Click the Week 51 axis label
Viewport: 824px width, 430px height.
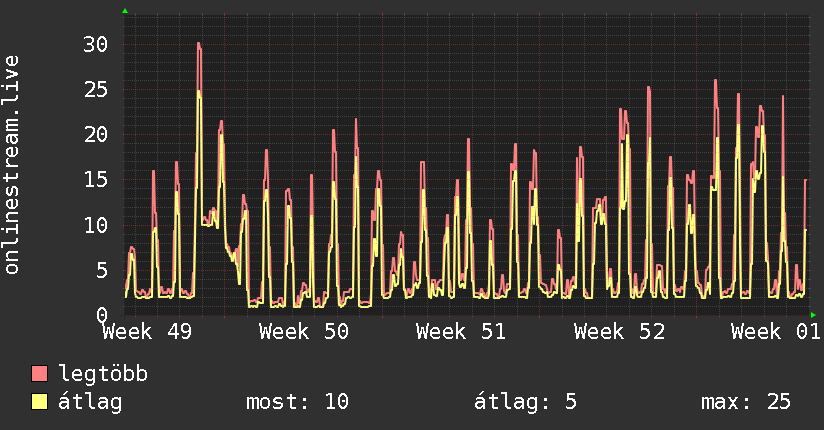point(461,332)
